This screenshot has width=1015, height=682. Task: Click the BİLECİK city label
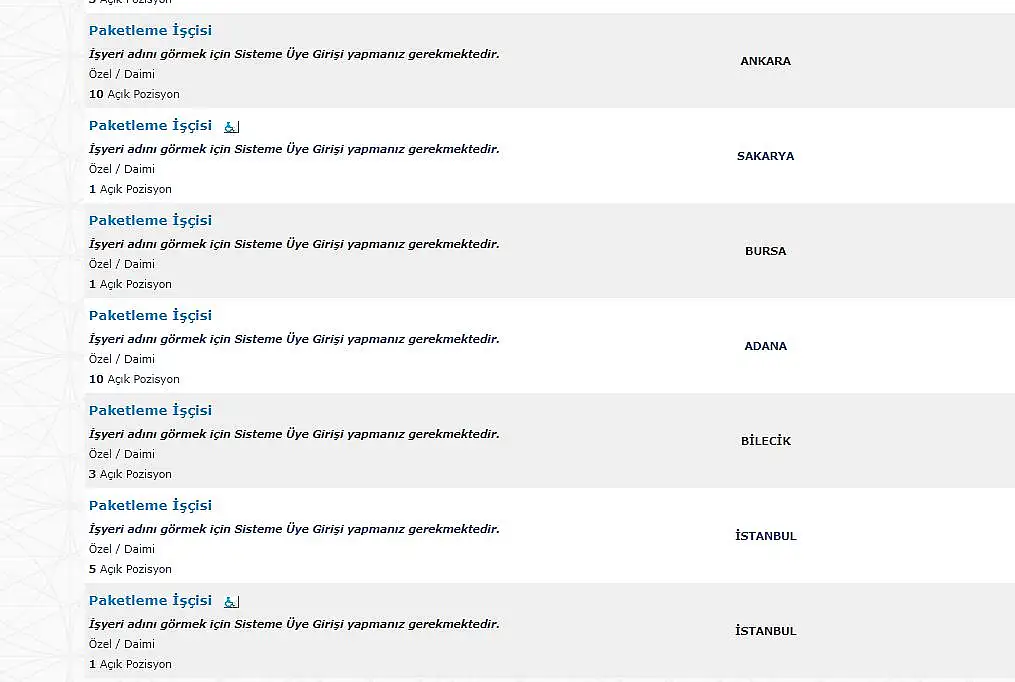tap(766, 441)
